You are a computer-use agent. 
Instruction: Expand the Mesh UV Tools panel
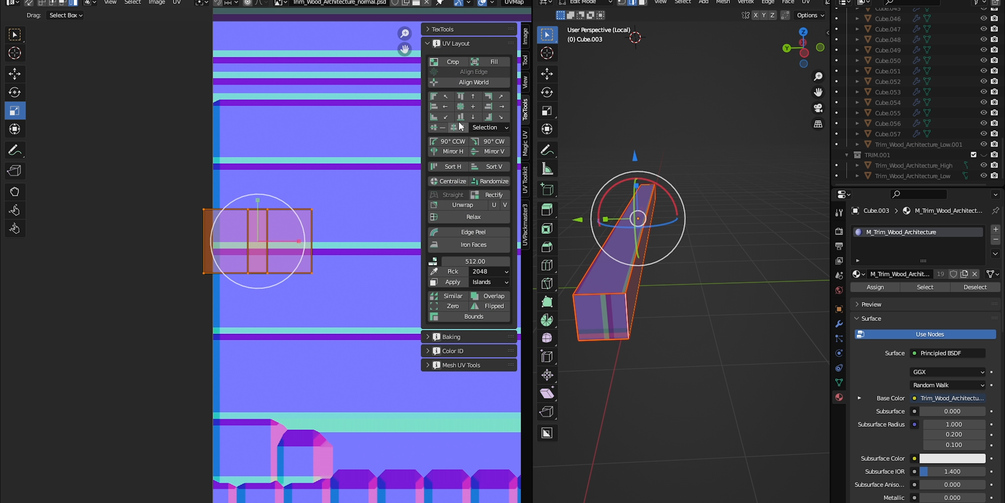click(469, 365)
